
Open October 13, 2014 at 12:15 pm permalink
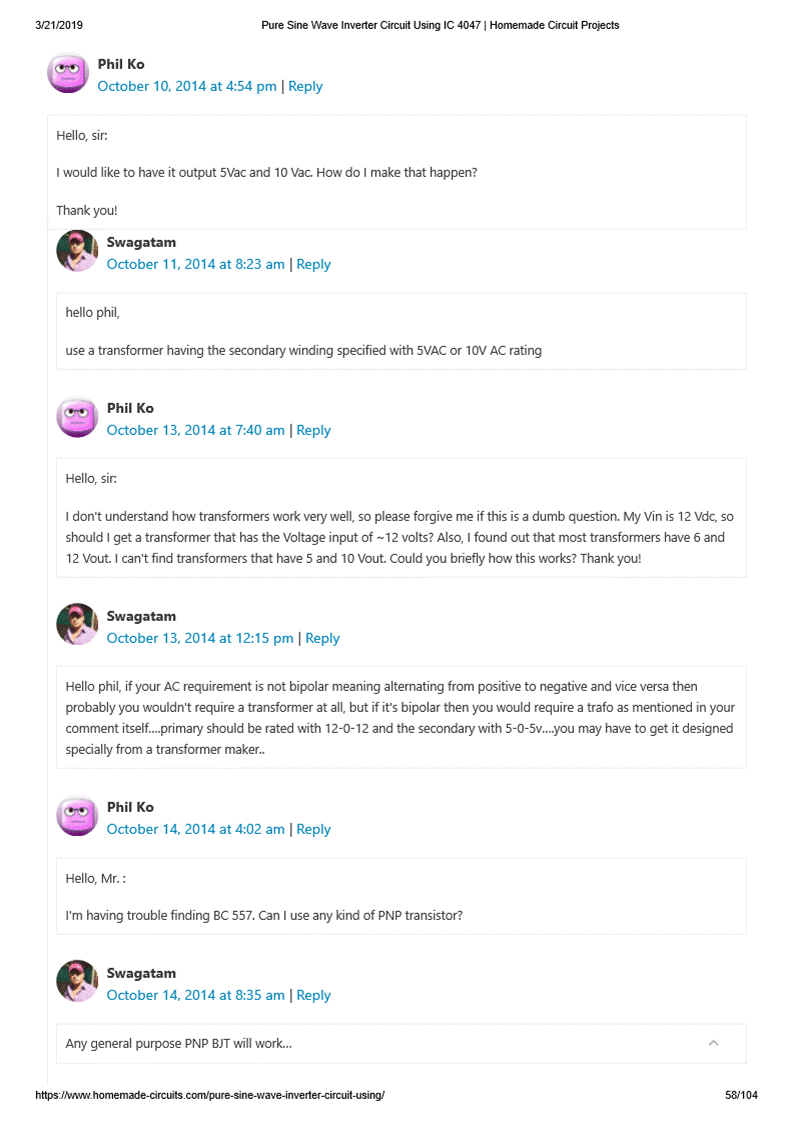tap(200, 638)
